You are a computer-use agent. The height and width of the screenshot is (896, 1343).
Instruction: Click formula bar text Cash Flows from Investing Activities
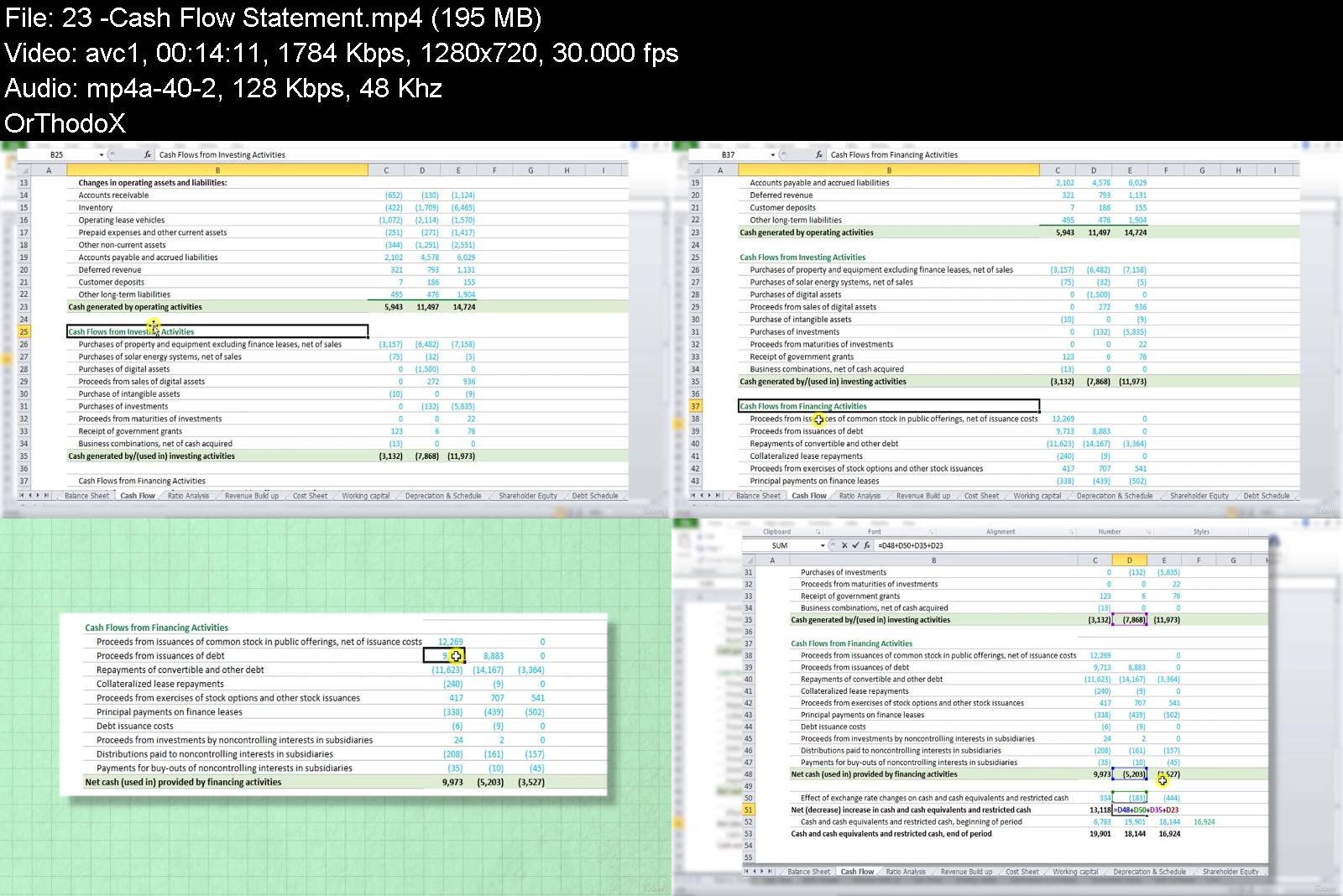coord(222,154)
